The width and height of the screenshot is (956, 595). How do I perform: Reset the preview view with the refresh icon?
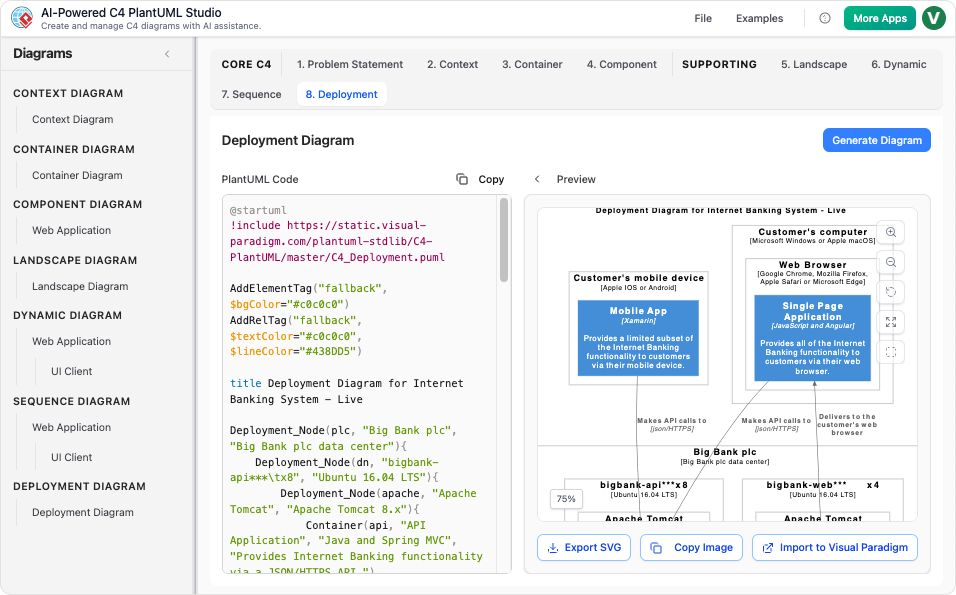click(890, 292)
